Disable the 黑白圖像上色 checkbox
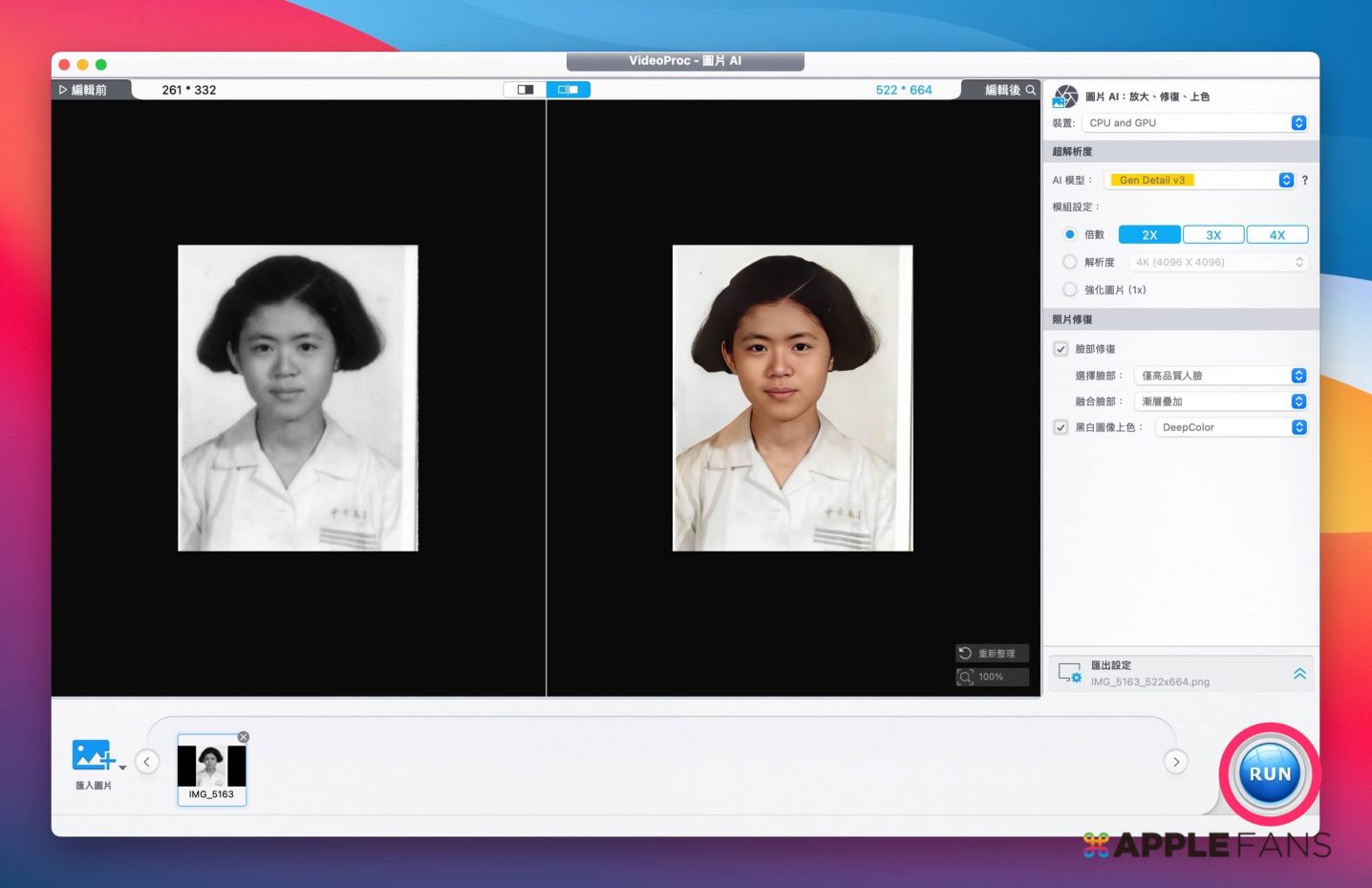This screenshot has height=888, width=1372. [x=1061, y=427]
